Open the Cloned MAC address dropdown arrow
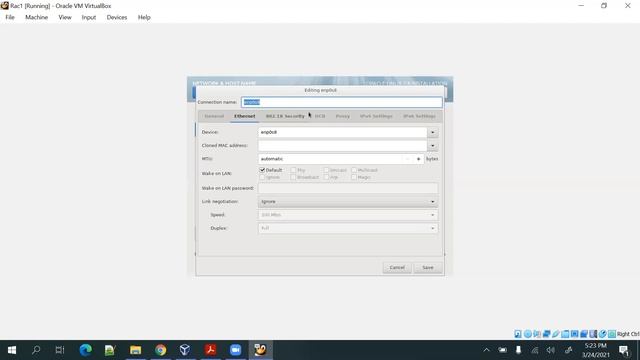The image size is (640, 360). click(x=433, y=146)
